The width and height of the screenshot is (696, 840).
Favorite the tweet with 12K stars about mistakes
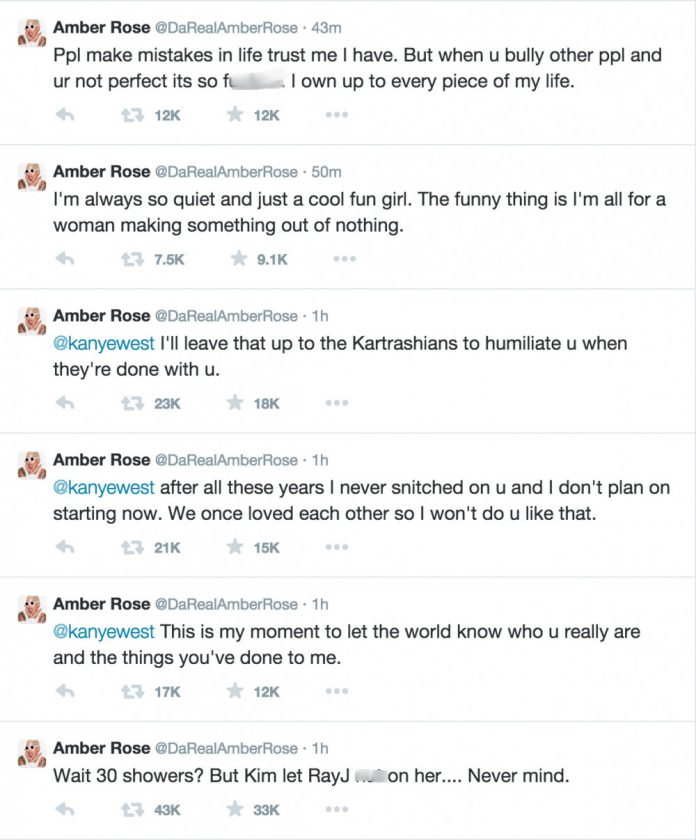[236, 115]
